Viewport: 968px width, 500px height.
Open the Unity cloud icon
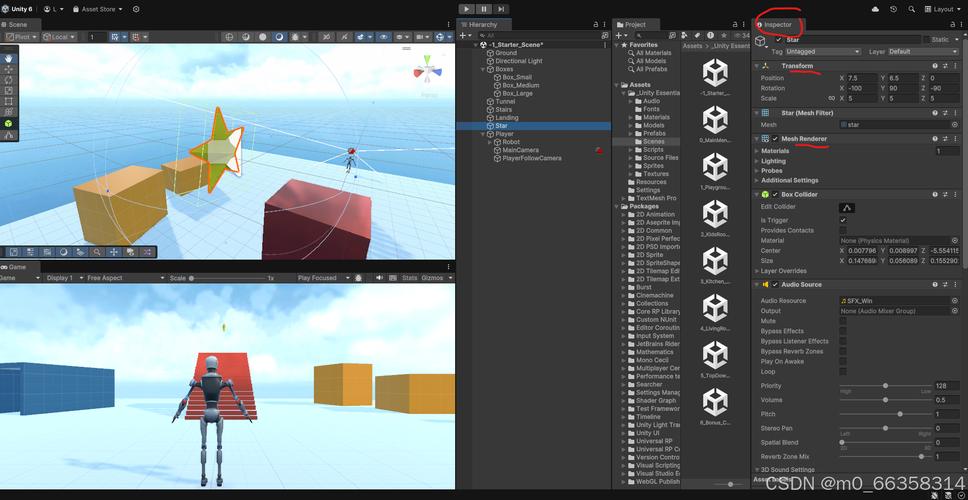tap(875, 9)
